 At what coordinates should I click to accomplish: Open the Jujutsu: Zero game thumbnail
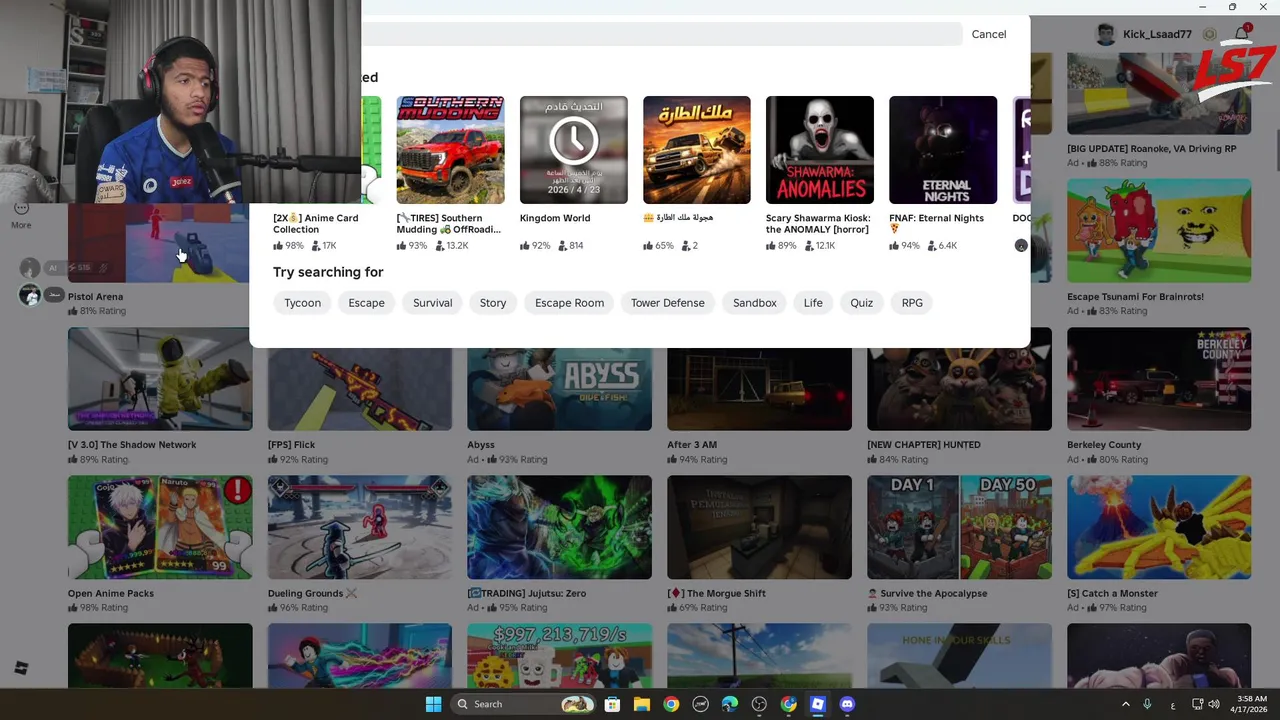pos(559,527)
